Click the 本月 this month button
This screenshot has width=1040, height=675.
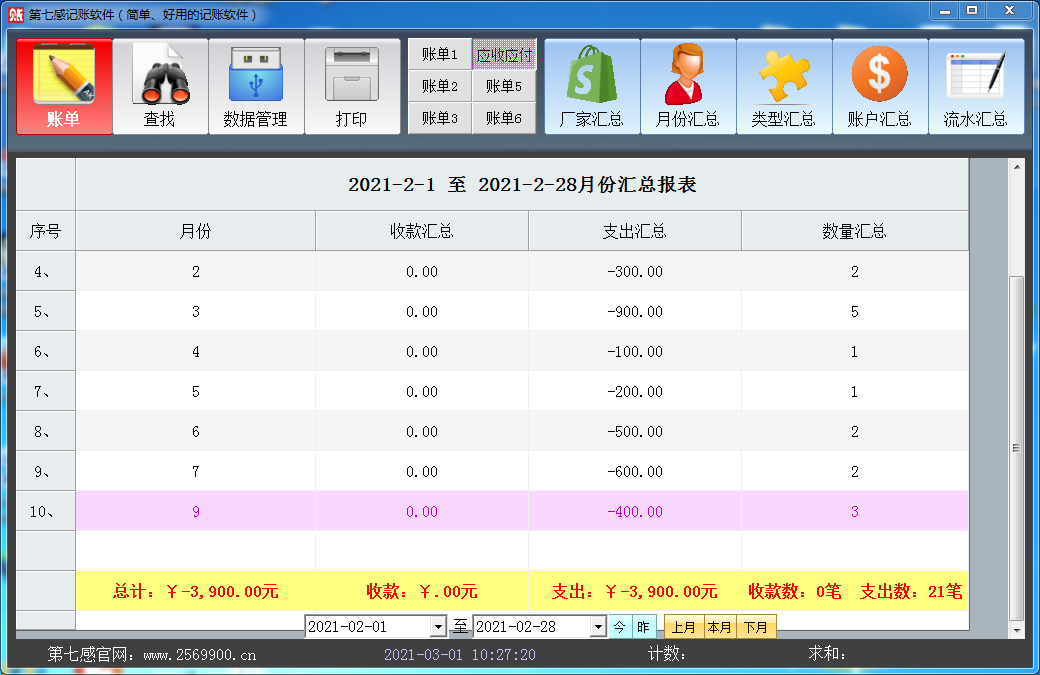(720, 627)
